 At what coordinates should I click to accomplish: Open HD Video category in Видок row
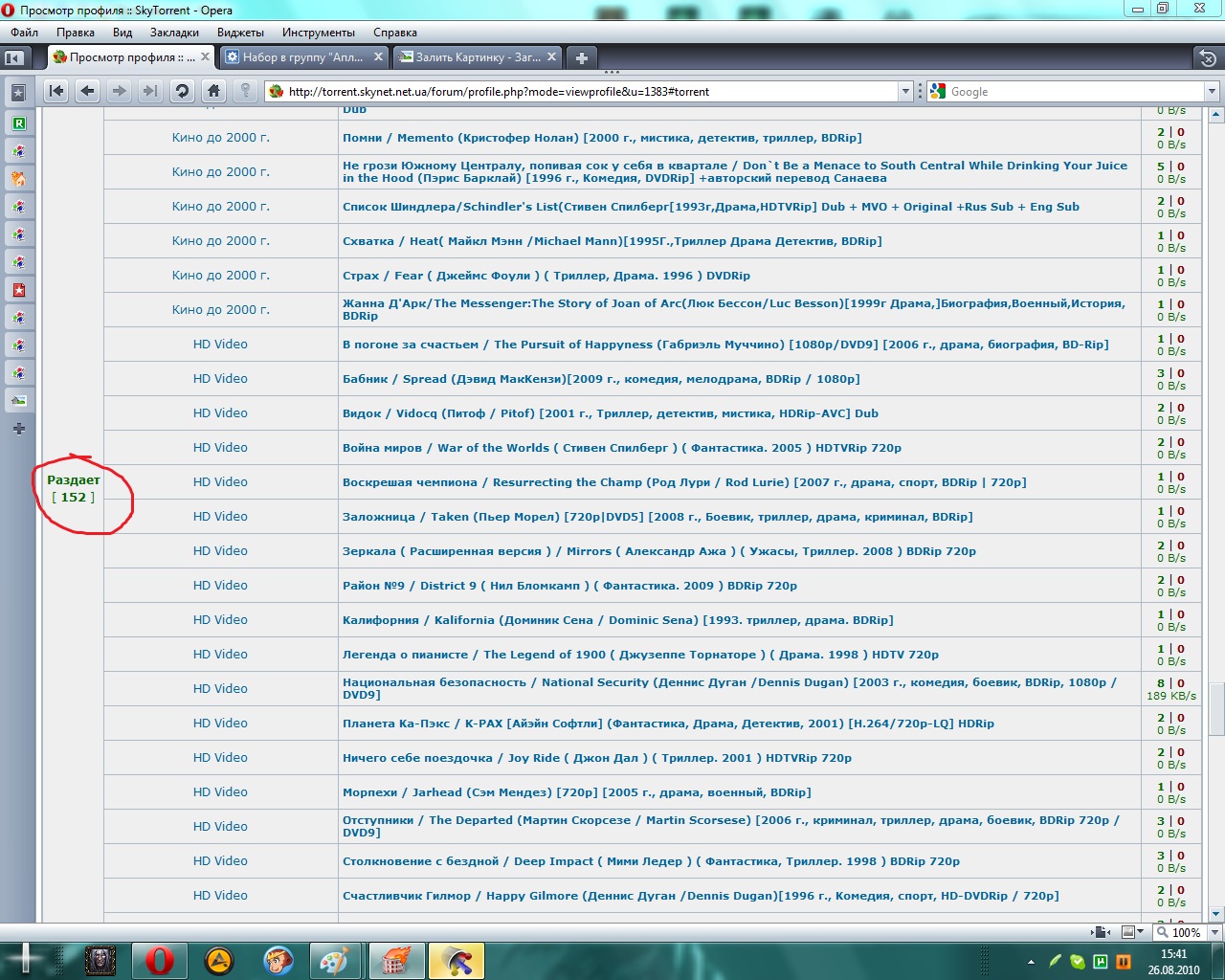[x=220, y=413]
